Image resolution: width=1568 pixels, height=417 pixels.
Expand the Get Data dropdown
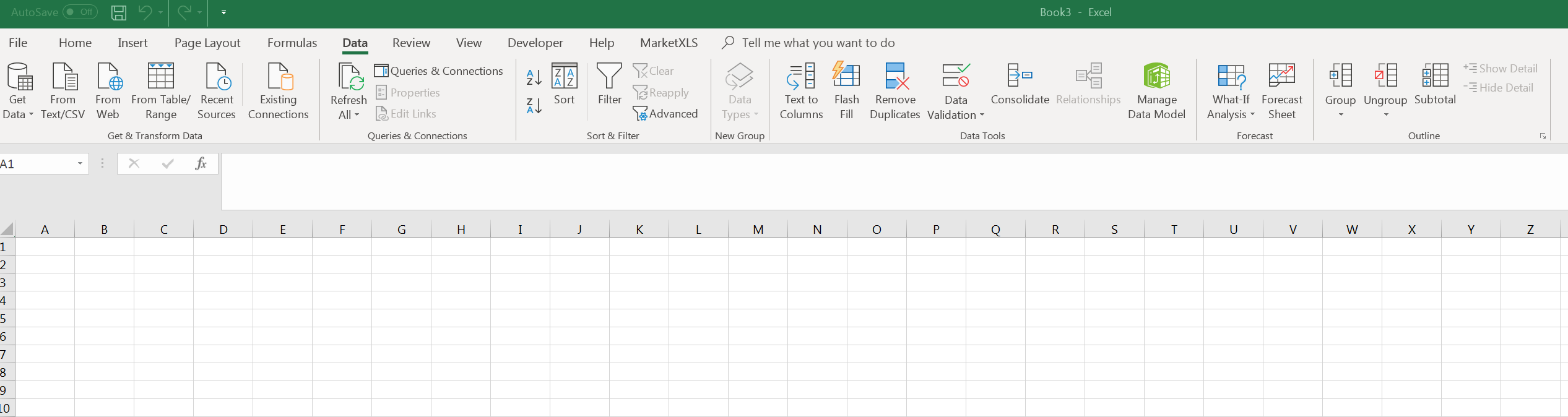pos(31,114)
